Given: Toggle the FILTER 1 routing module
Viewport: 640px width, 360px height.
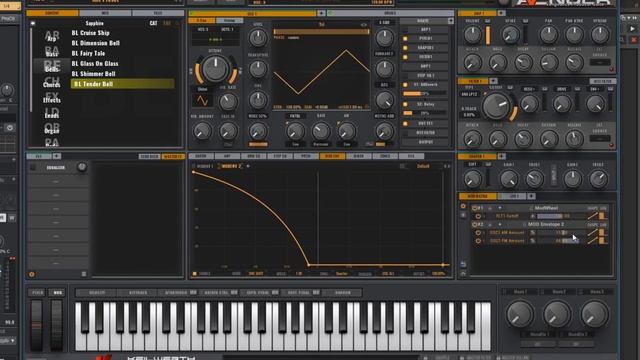Looking at the screenshot, I should (405, 57).
